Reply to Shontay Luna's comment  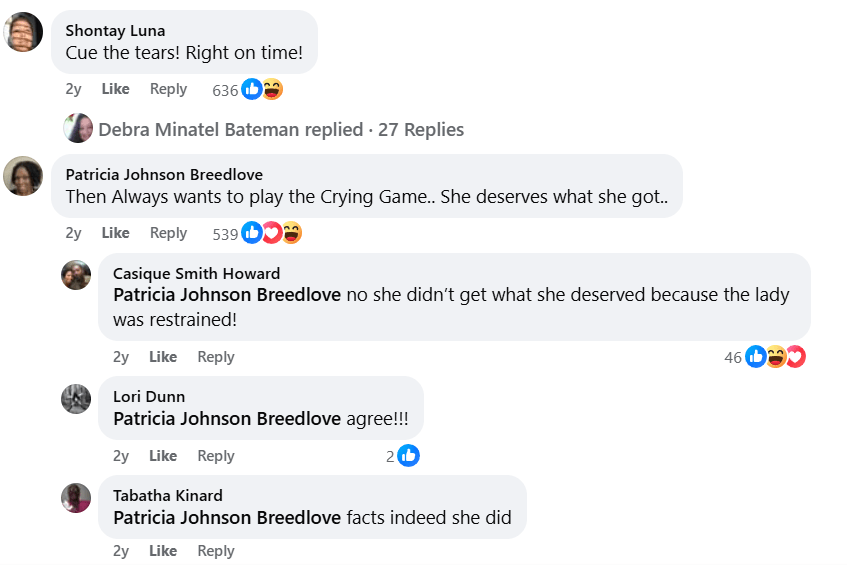pos(168,89)
